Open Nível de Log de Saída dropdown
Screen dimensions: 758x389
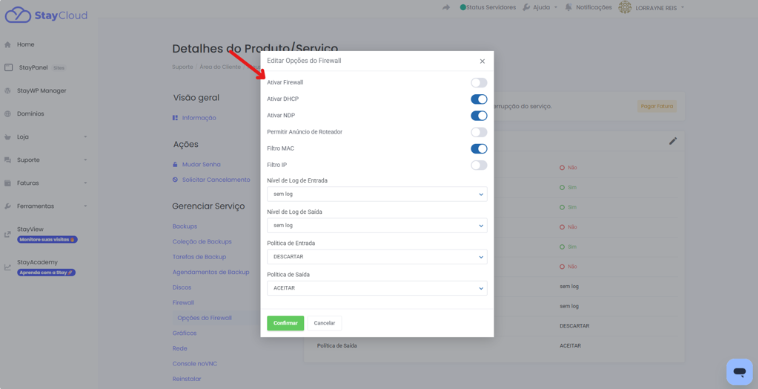coord(377,225)
